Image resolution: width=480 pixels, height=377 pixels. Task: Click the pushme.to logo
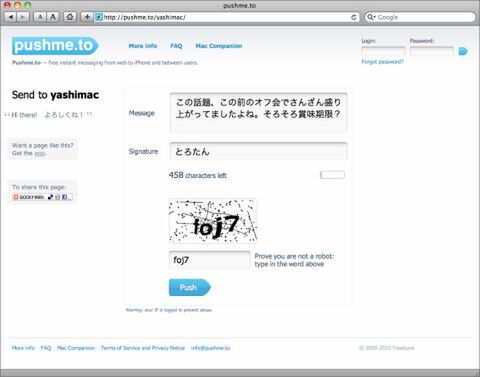[x=55, y=46]
